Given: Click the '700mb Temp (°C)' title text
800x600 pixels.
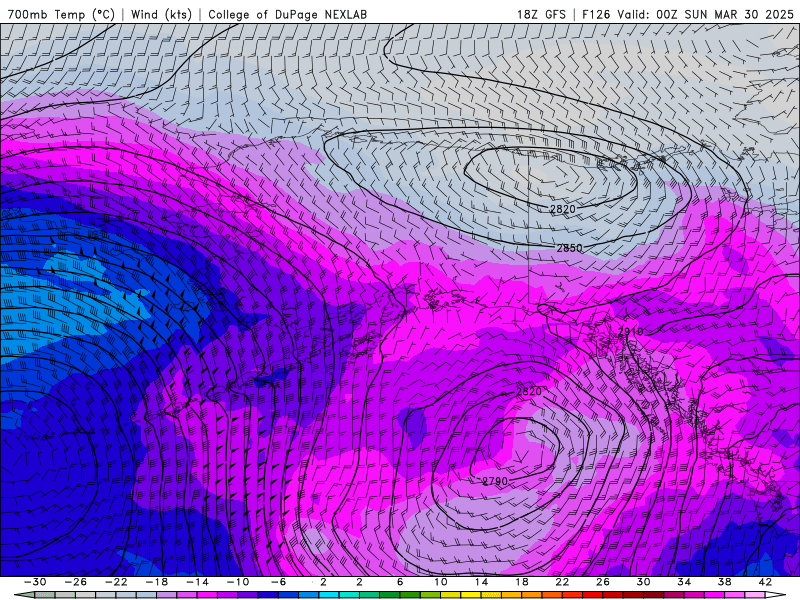Looking at the screenshot, I should [61, 14].
